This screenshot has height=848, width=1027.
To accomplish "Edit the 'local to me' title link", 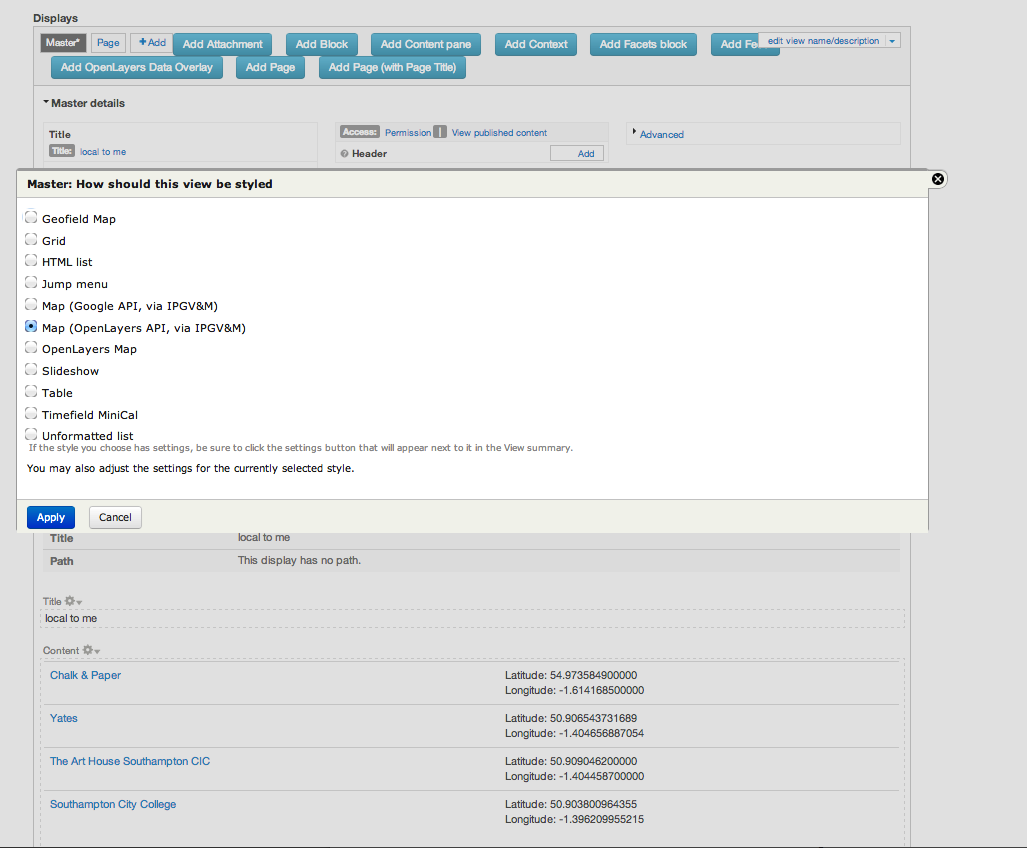I will (103, 151).
